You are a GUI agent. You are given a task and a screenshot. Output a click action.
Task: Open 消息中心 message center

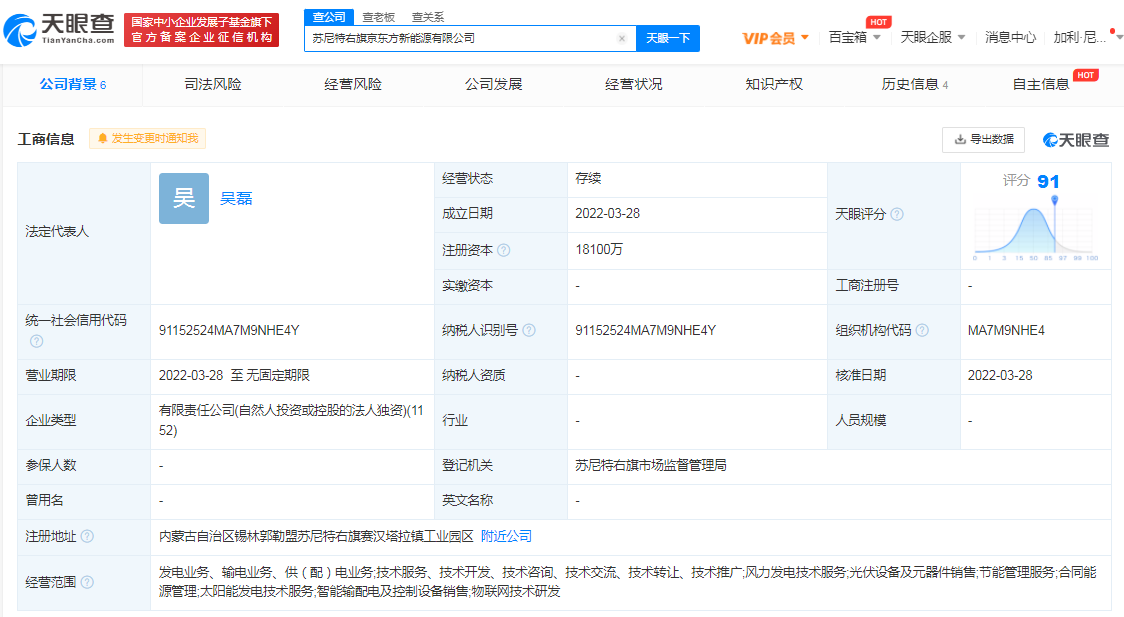(1010, 37)
